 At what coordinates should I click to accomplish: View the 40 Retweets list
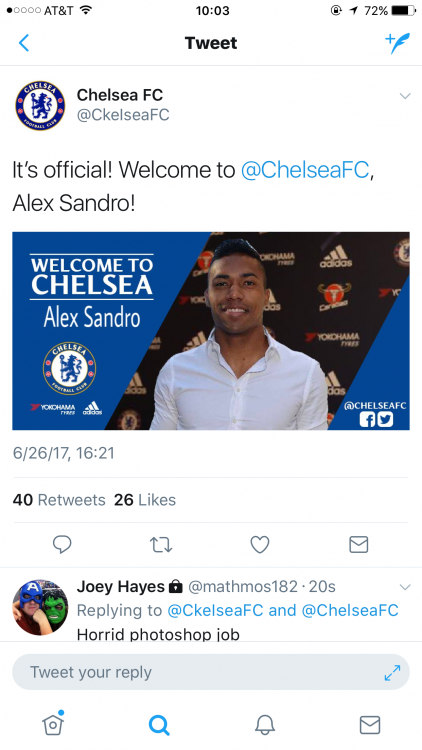pos(59,500)
